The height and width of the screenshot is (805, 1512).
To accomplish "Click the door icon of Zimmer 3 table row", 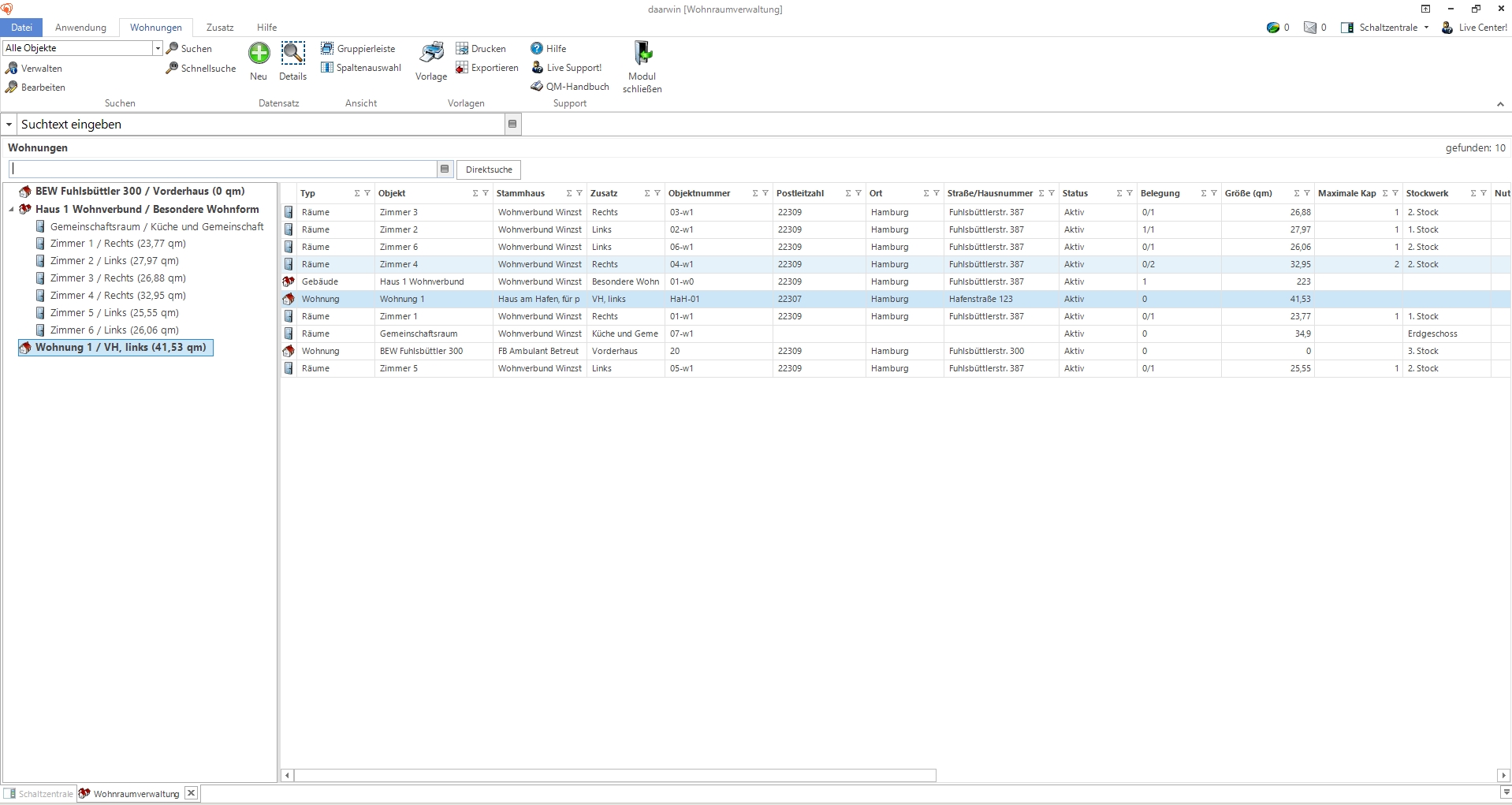I will tap(289, 212).
